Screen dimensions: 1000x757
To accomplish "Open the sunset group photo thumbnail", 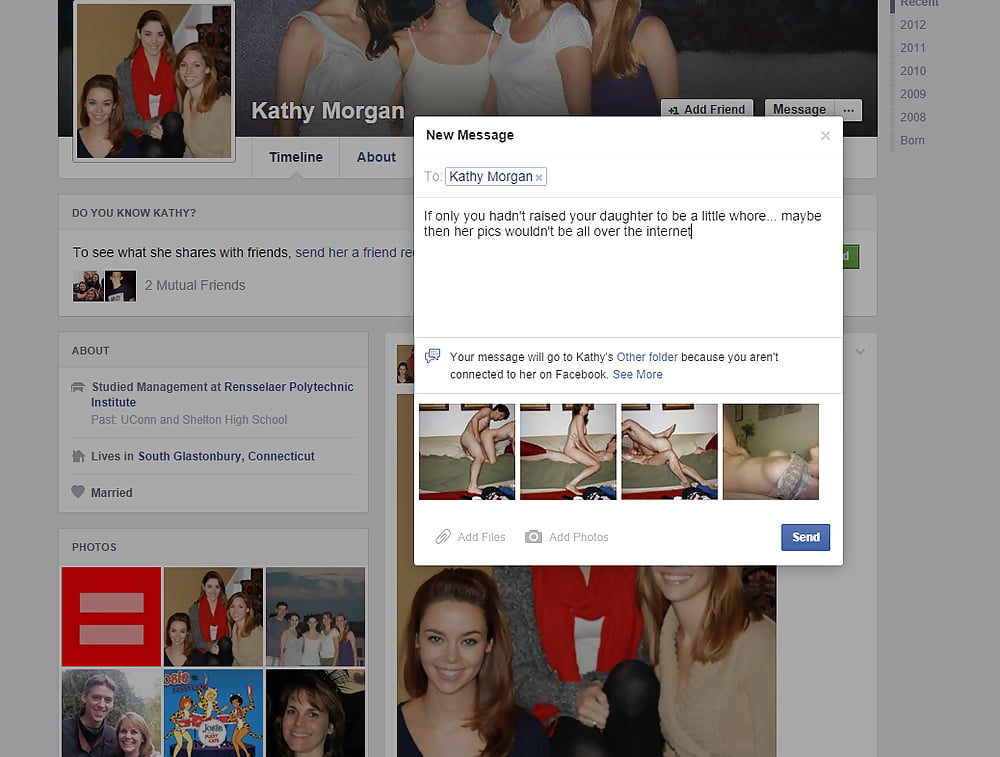I will pos(316,617).
